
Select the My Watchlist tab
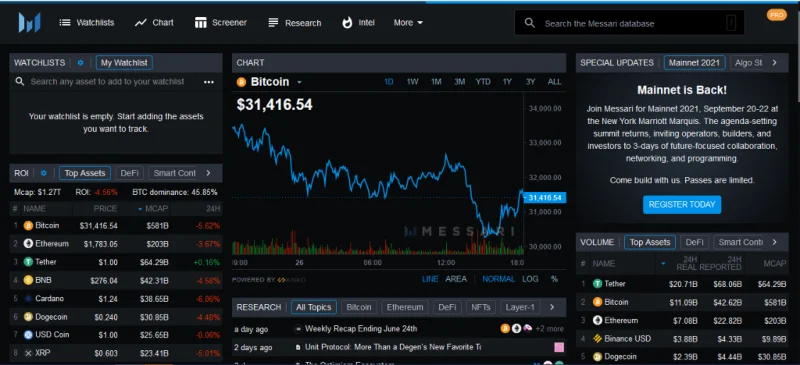pyautogui.click(x=124, y=63)
